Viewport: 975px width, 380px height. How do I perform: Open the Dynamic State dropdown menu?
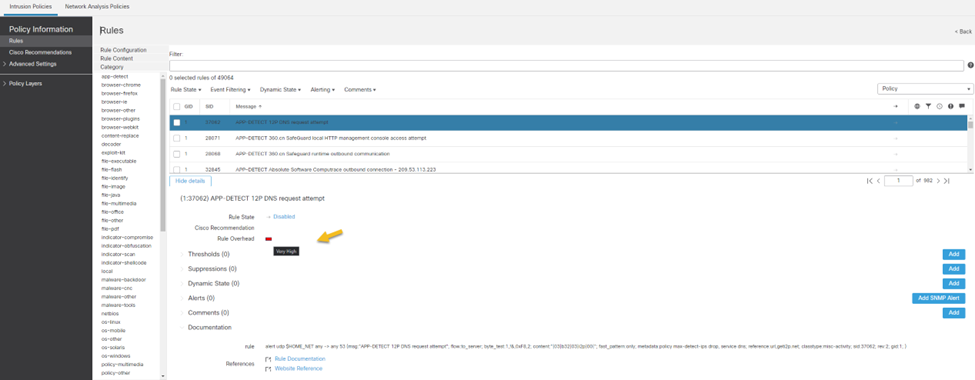tap(280, 90)
